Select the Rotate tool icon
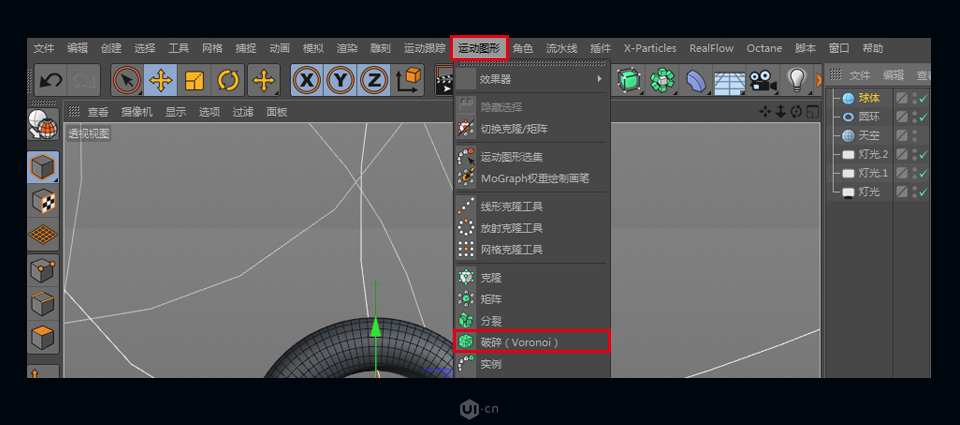Viewport: 960px width, 425px height. coord(228,80)
